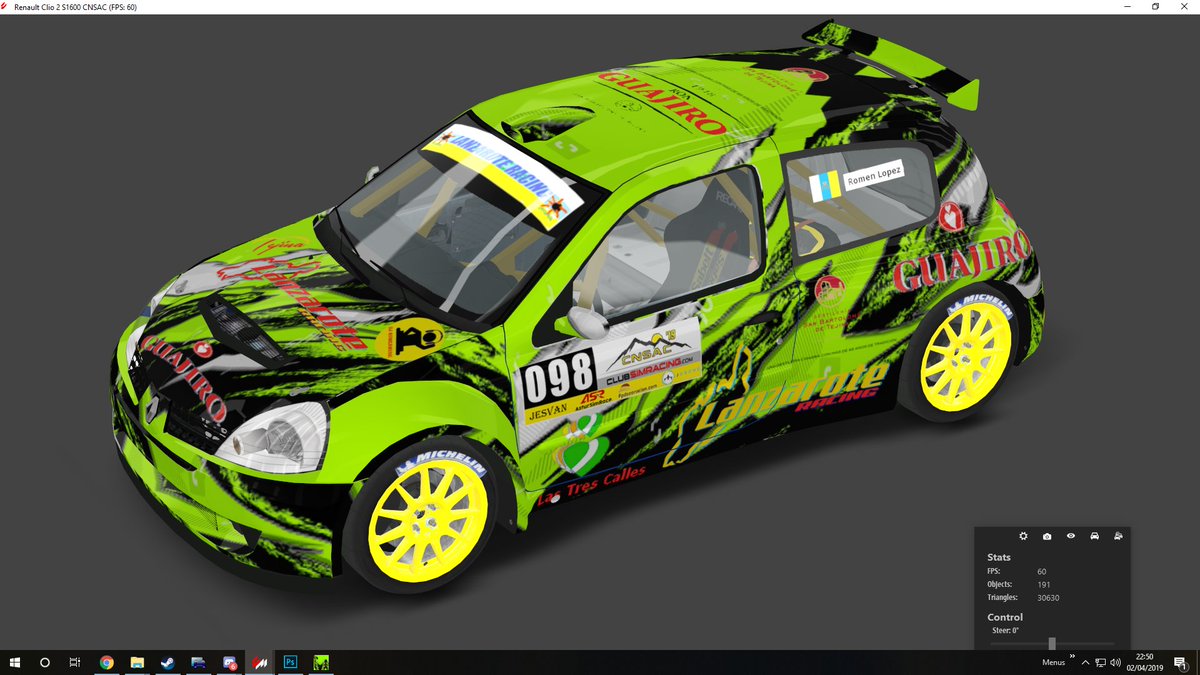
Task: Open File Explorer from taskbar
Action: [x=137, y=662]
